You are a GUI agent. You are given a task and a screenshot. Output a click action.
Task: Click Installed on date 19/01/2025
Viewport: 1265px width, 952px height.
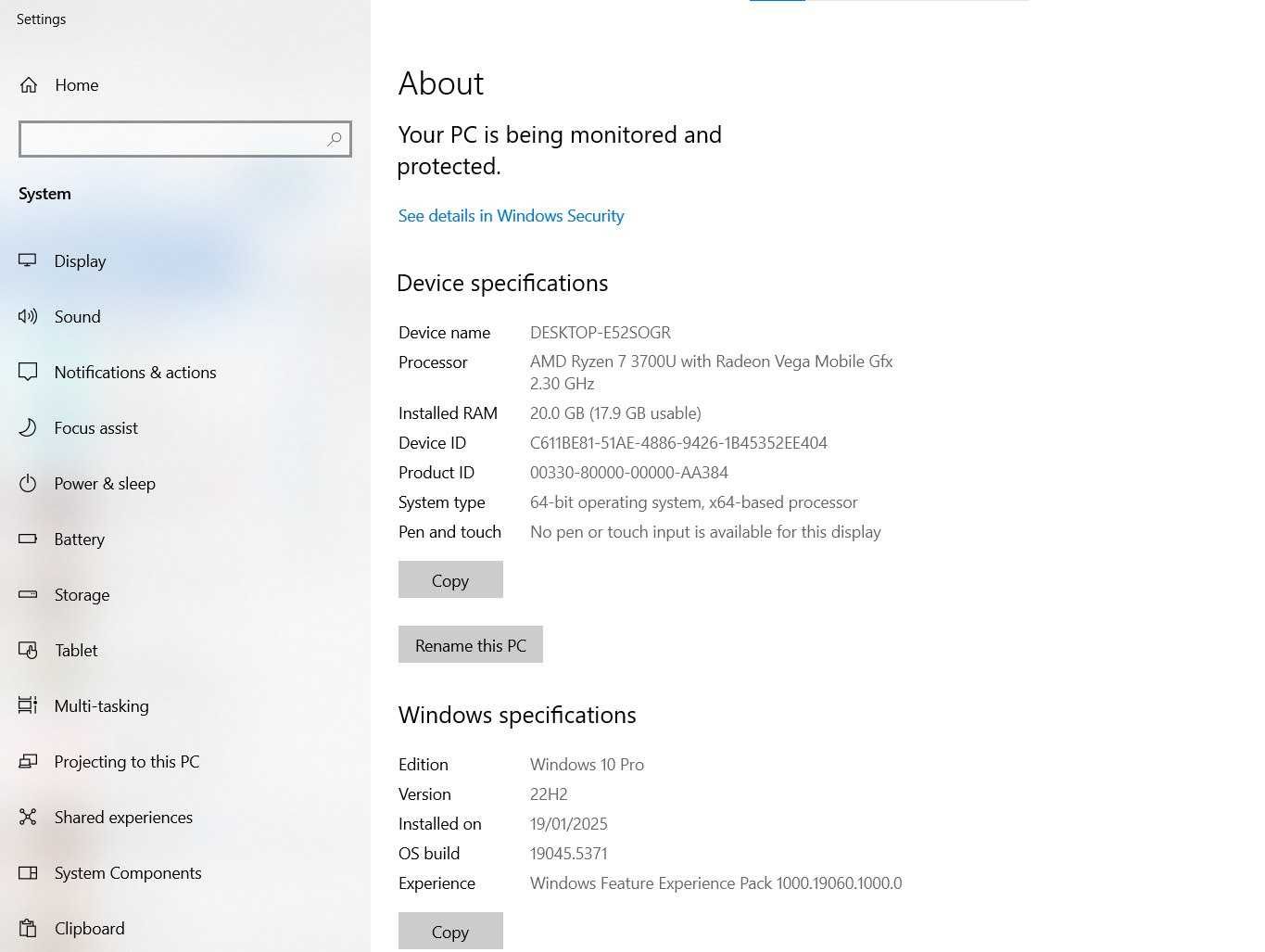click(569, 824)
